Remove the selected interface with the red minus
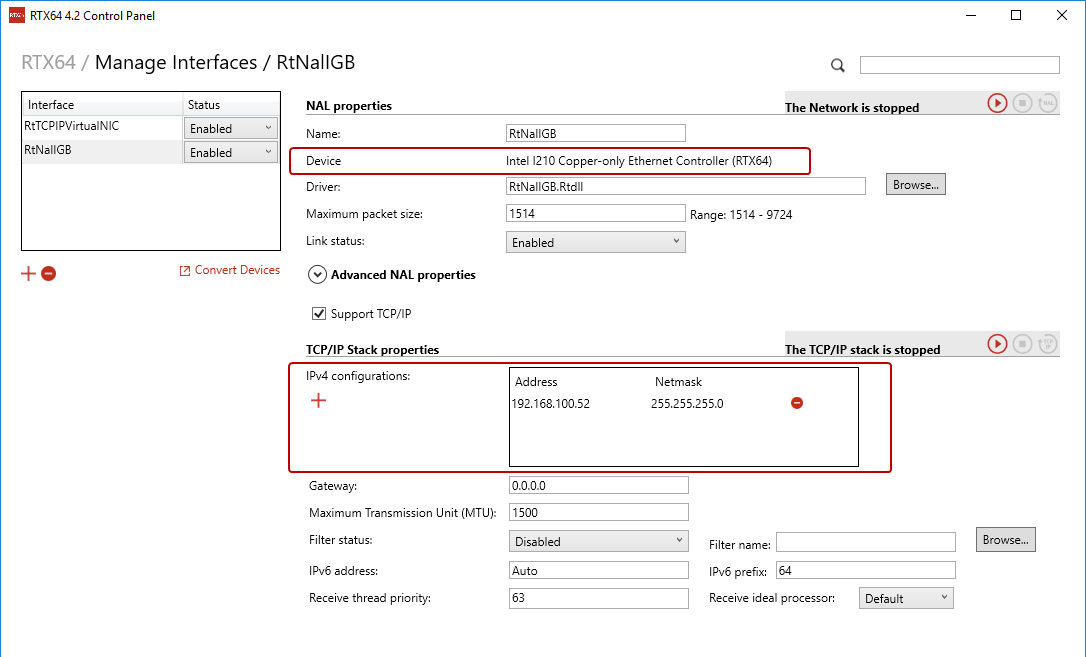The height and width of the screenshot is (657, 1086). 48,273
